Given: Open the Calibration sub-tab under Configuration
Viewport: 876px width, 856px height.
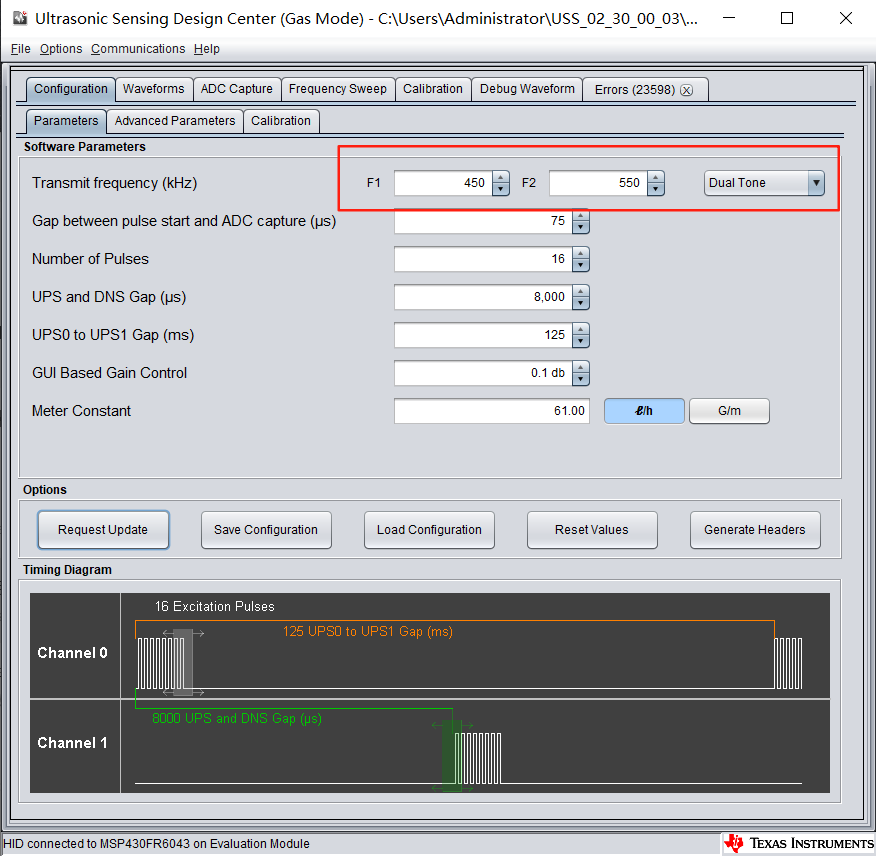Looking at the screenshot, I should pyautogui.click(x=281, y=121).
